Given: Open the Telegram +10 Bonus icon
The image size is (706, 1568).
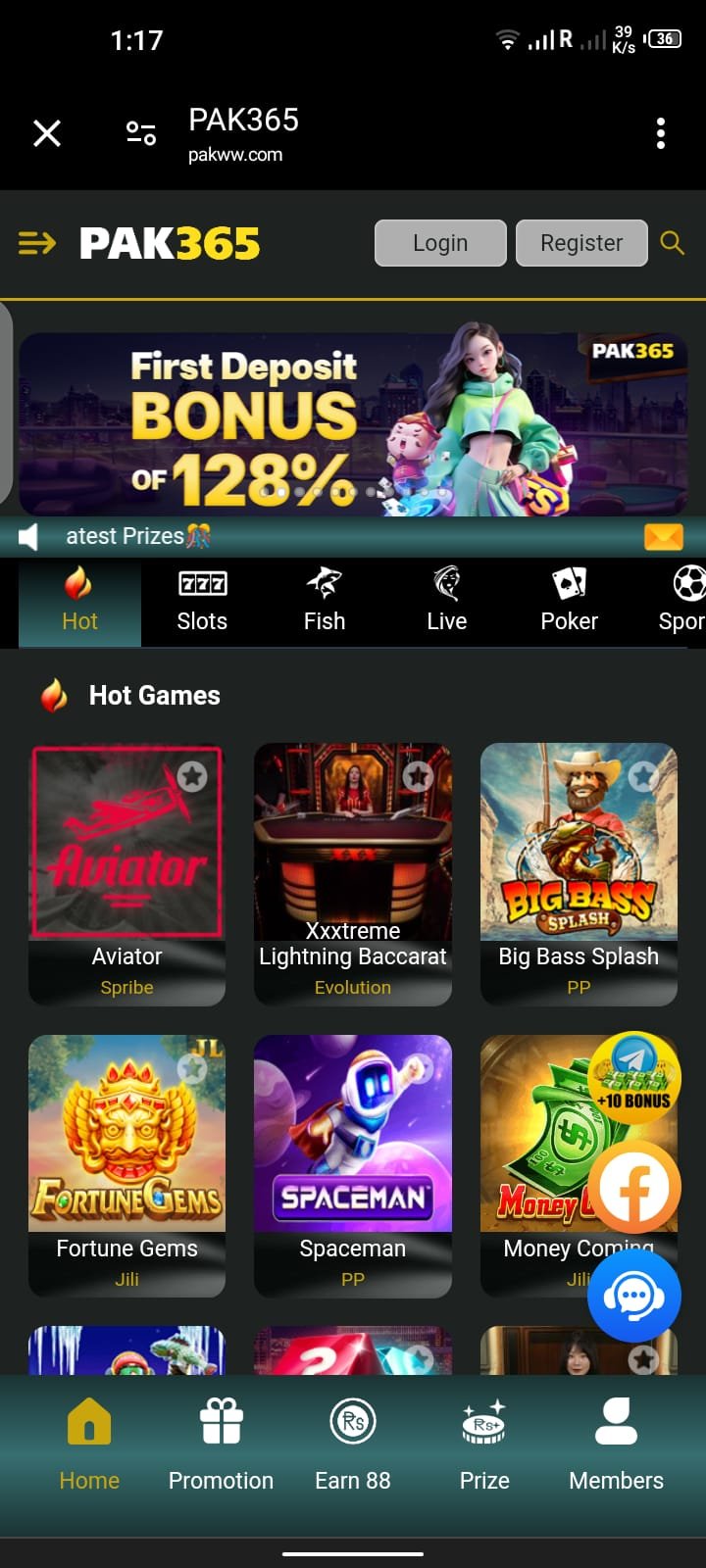Looking at the screenshot, I should [x=633, y=1078].
